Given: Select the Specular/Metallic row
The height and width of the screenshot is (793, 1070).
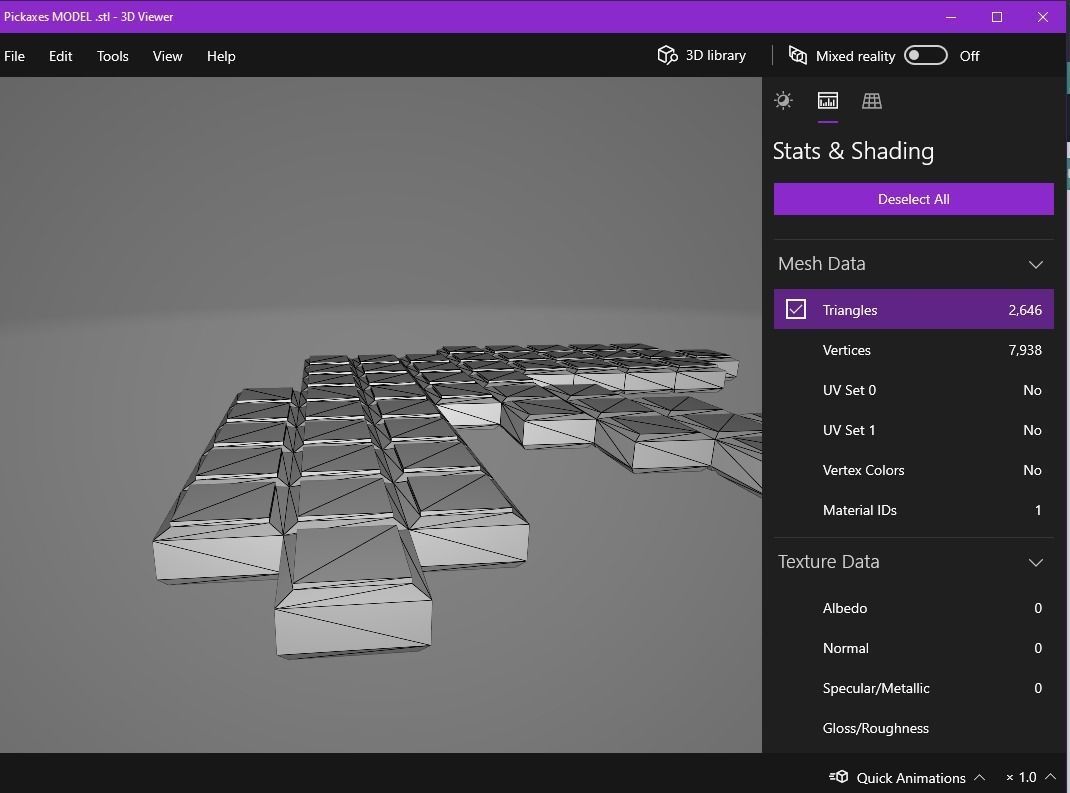Looking at the screenshot, I should 913,688.
